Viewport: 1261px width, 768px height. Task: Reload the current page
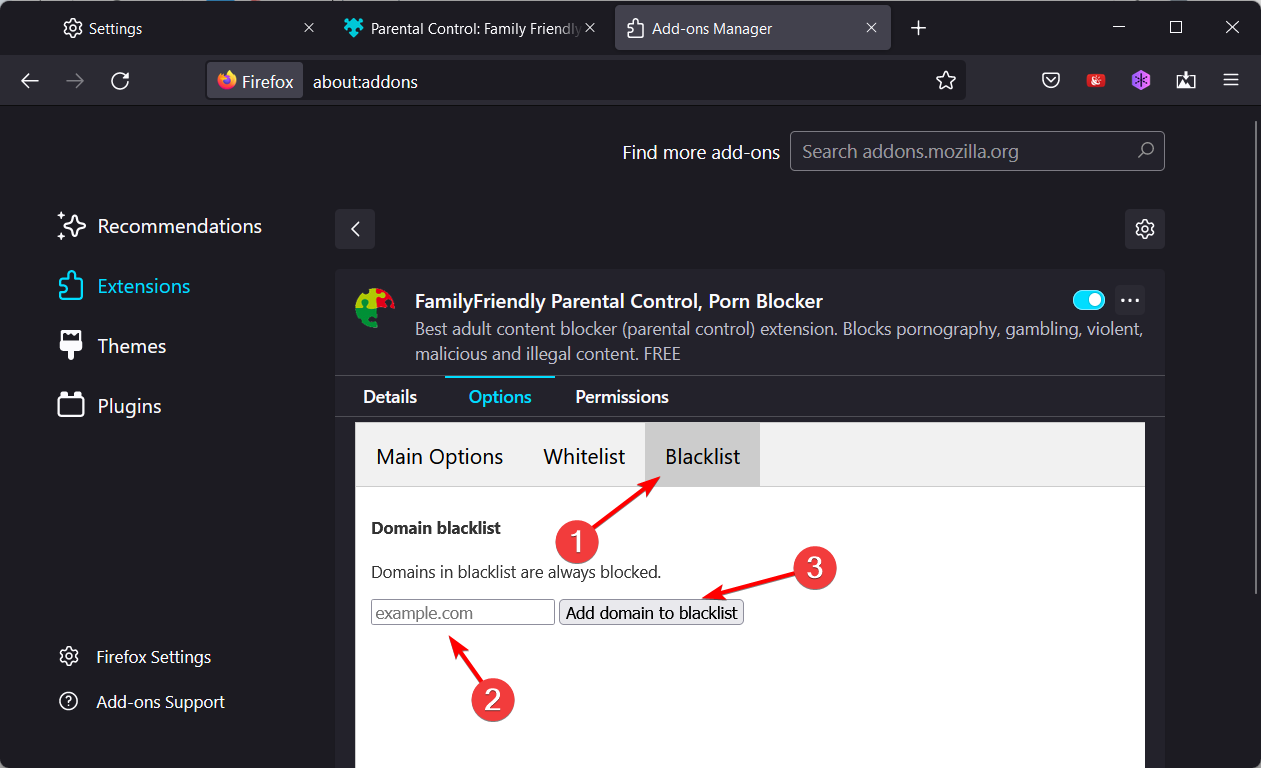tap(120, 81)
